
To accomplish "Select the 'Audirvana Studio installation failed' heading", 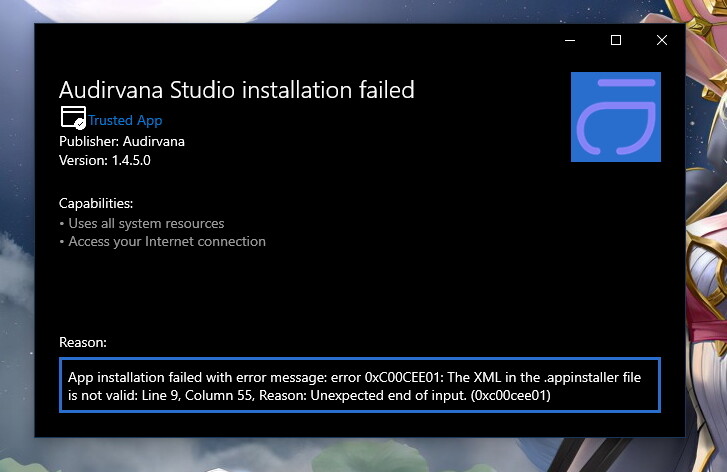I will pyautogui.click(x=236, y=90).
